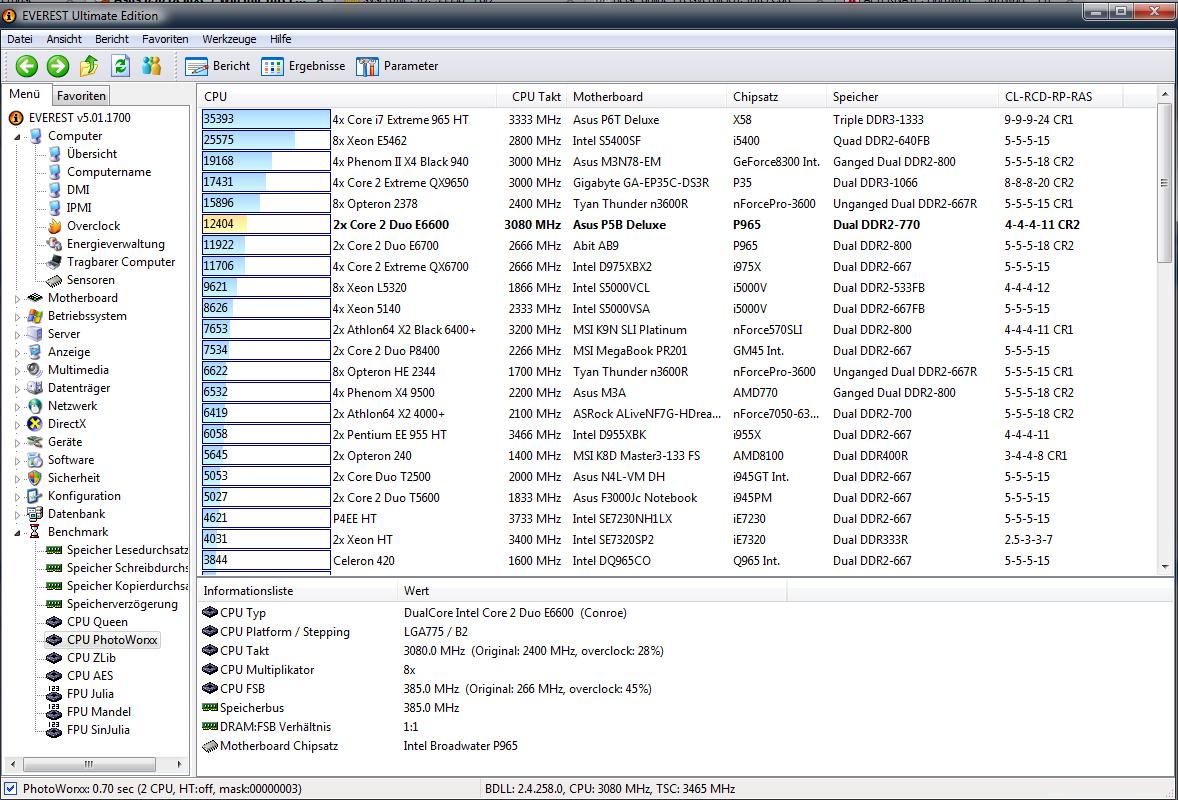Switch to the Favoriten tab
This screenshot has width=1178, height=800.
81,95
